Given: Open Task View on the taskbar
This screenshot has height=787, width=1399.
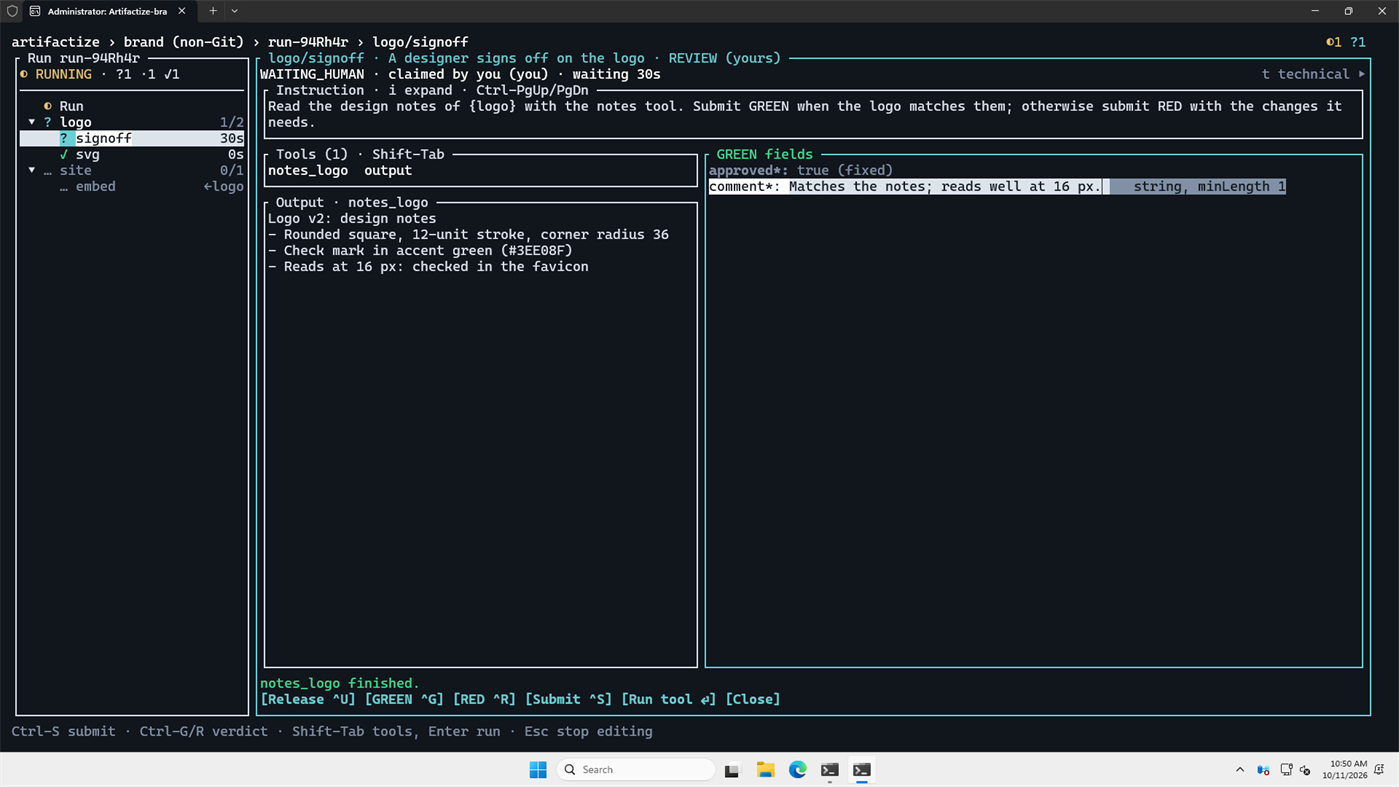Looking at the screenshot, I should 732,769.
